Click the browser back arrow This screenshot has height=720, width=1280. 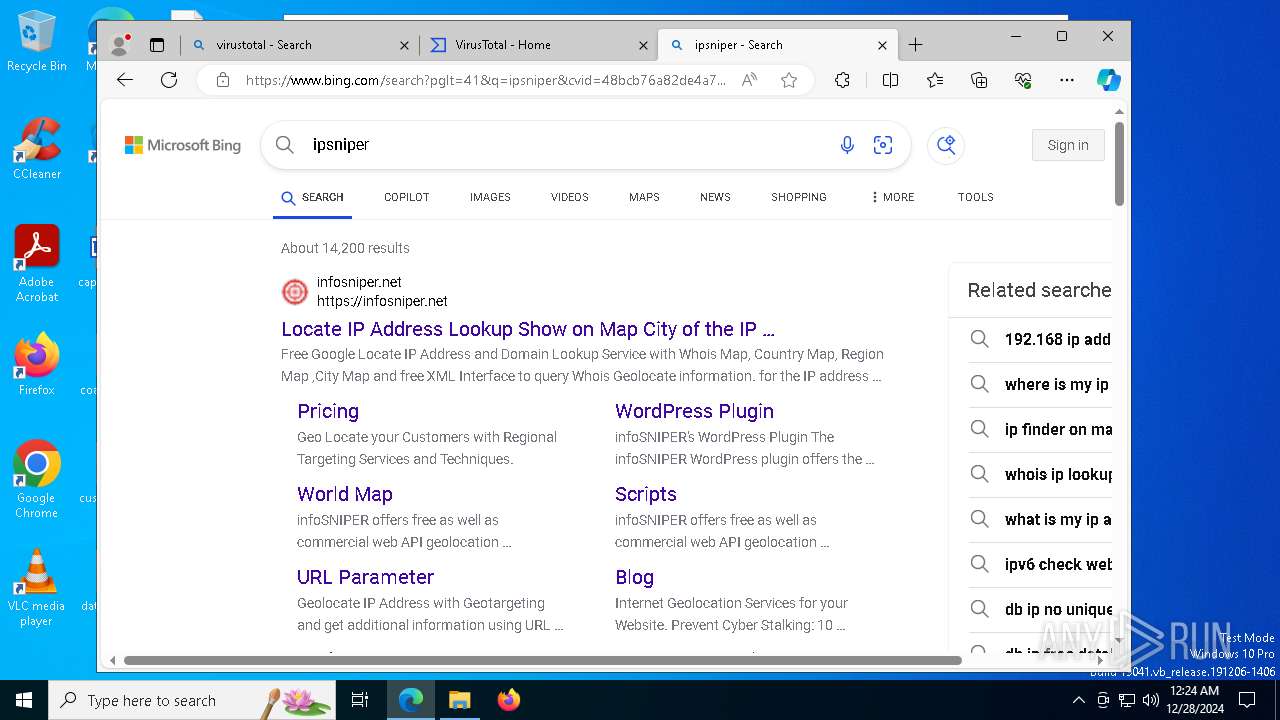point(124,80)
